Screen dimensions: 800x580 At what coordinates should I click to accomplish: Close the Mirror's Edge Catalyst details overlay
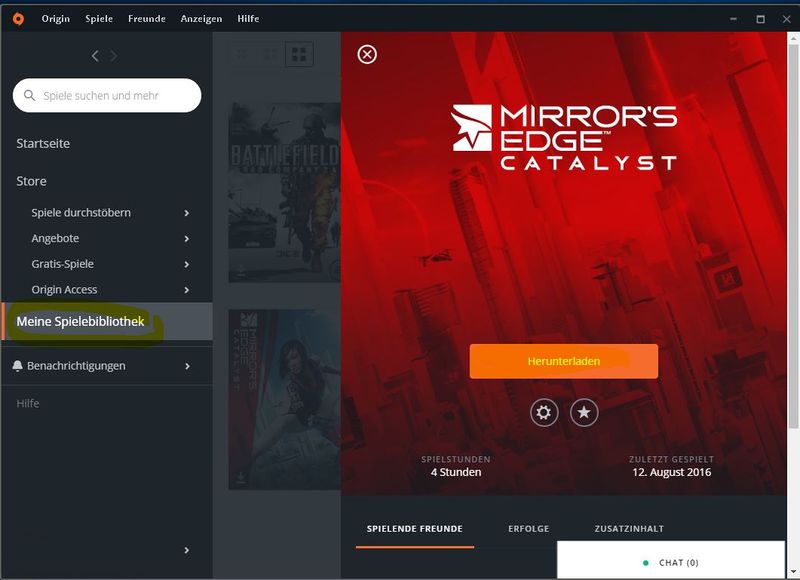point(367,54)
